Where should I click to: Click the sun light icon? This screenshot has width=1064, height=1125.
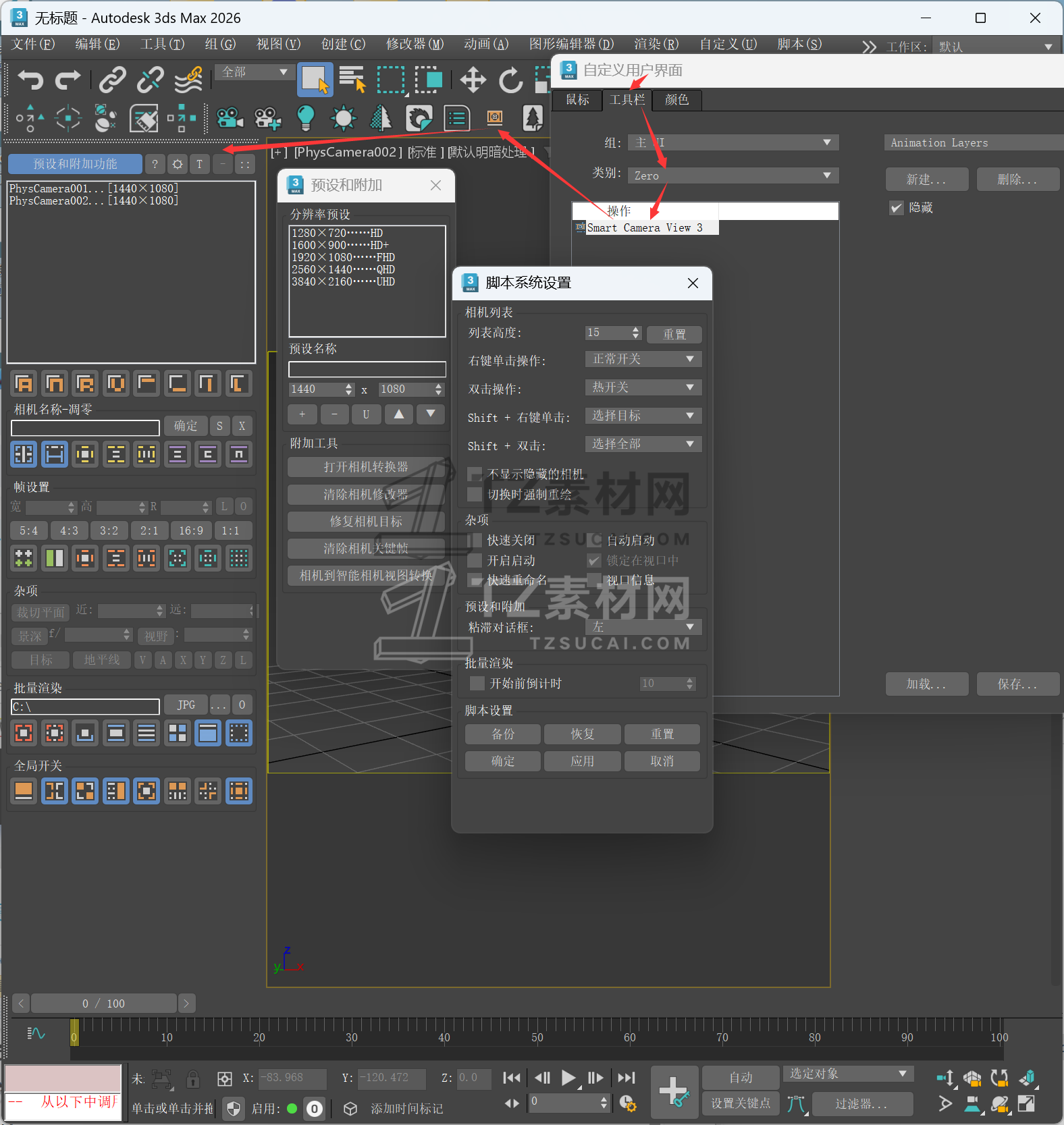[x=343, y=118]
